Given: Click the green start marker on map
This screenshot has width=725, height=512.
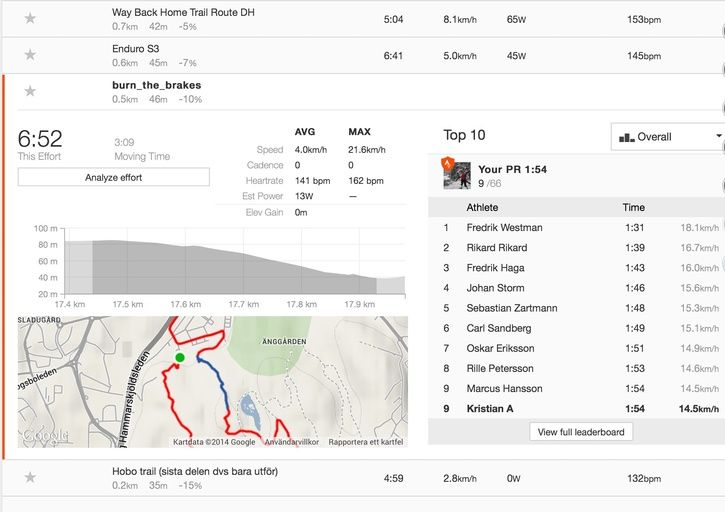Looking at the screenshot, I should click(x=180, y=357).
